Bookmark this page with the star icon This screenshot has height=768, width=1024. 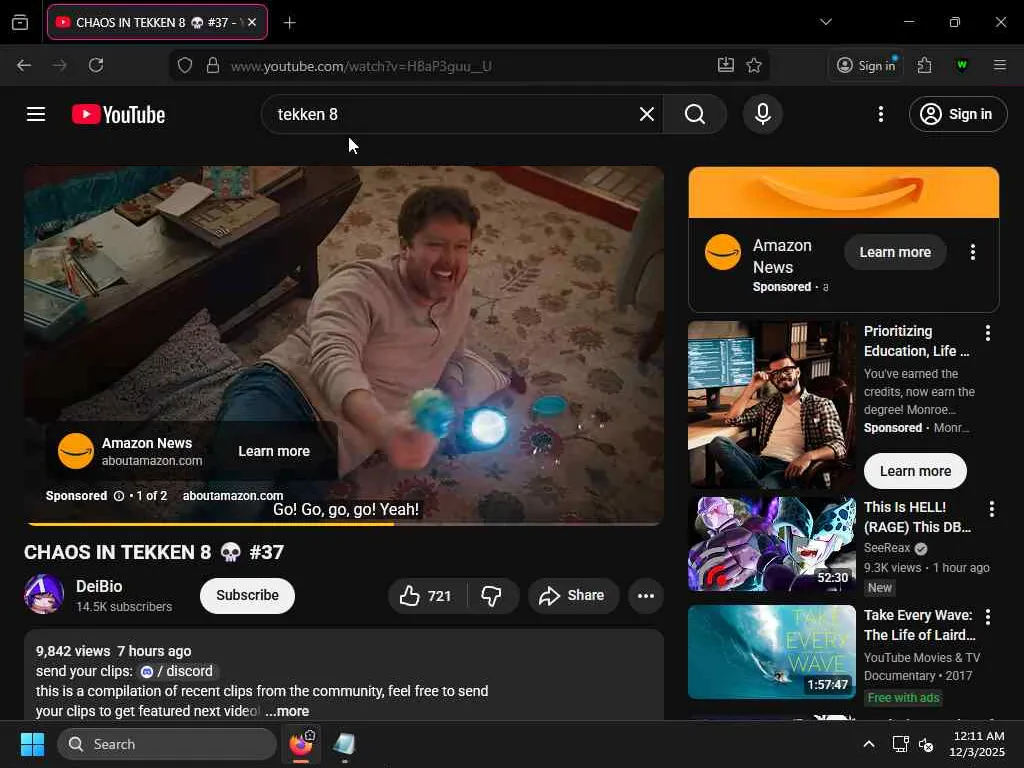click(754, 65)
